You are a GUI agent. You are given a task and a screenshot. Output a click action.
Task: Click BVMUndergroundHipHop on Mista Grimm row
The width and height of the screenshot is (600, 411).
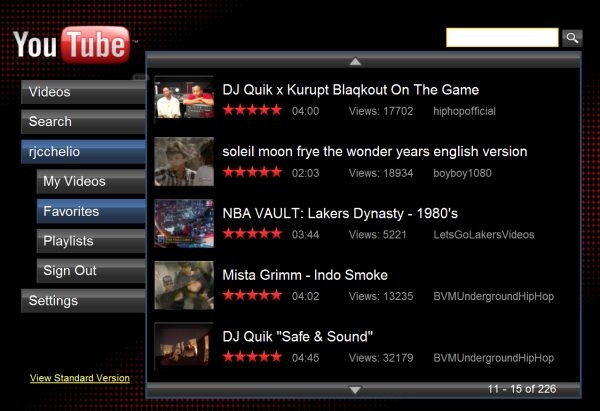pos(493,297)
